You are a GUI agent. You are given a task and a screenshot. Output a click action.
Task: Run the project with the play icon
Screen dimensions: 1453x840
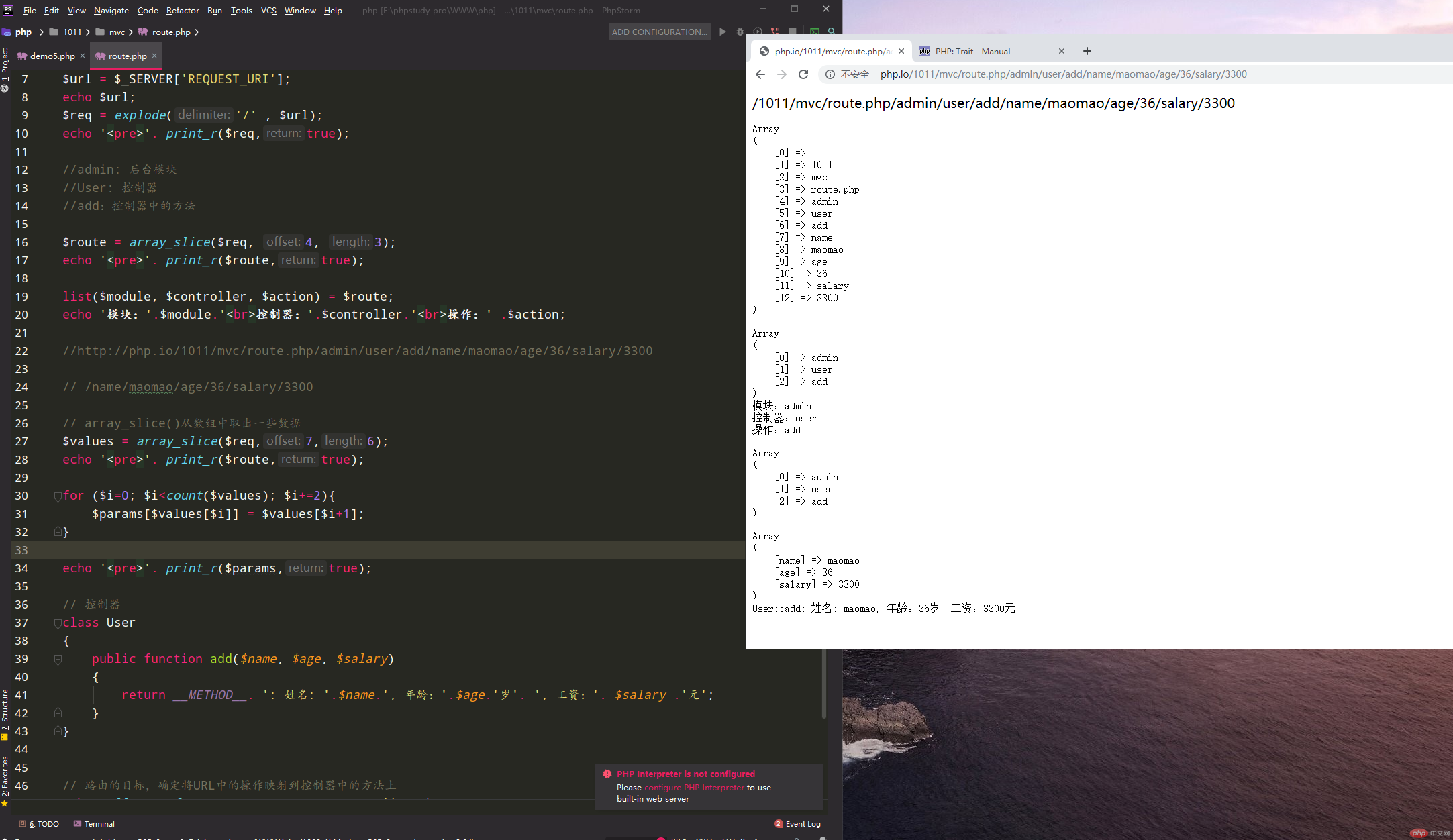click(723, 32)
